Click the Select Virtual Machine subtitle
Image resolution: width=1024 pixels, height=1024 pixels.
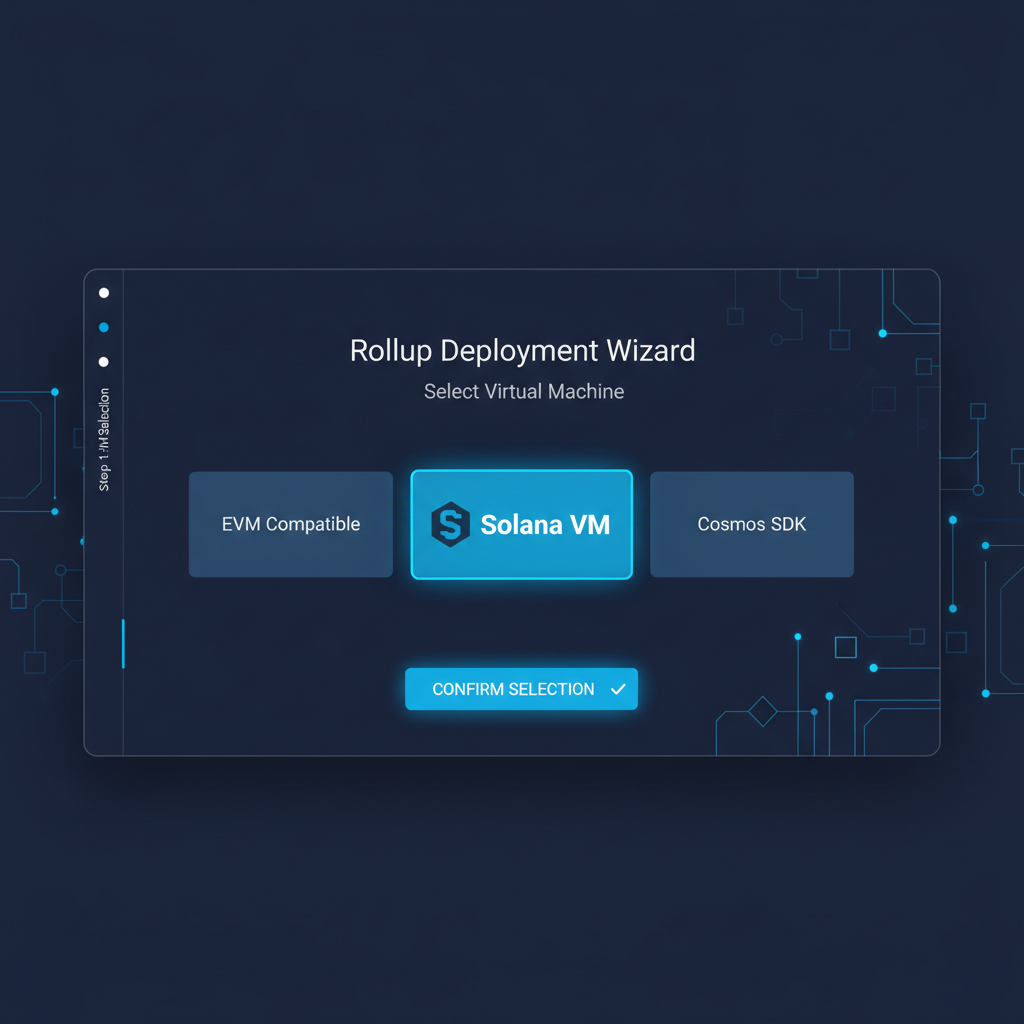(522, 392)
